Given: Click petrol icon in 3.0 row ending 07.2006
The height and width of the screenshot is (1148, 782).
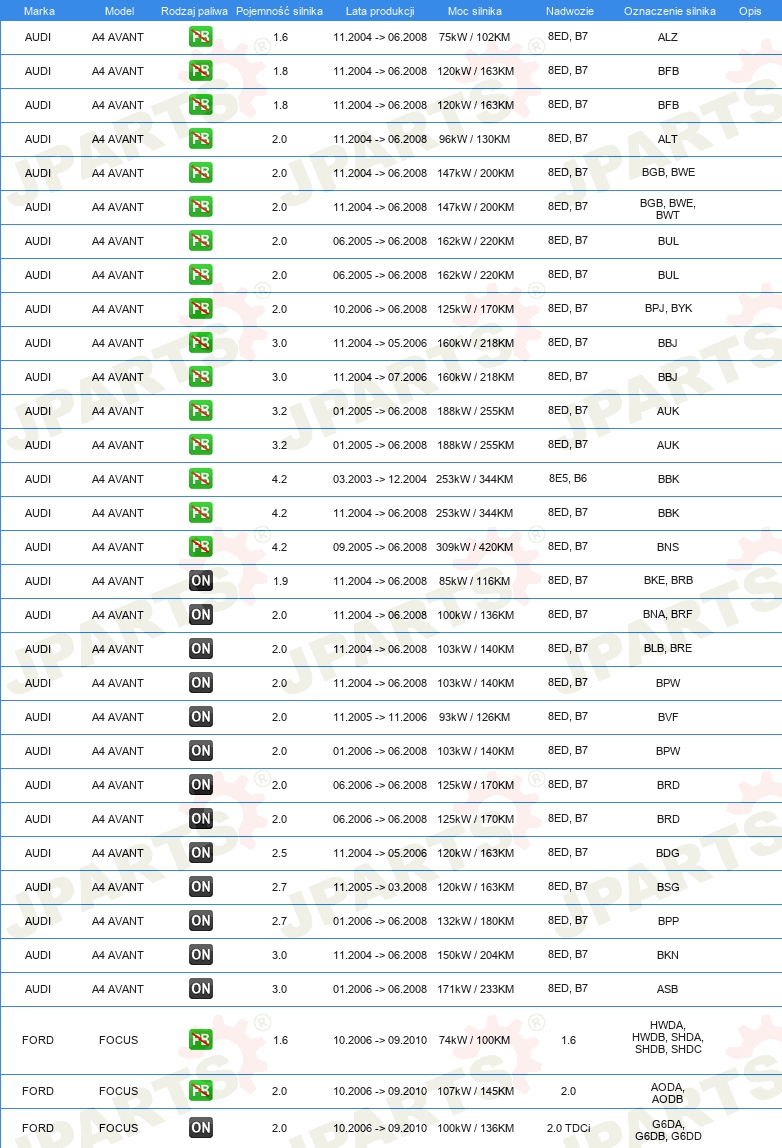Looking at the screenshot, I should point(201,376).
